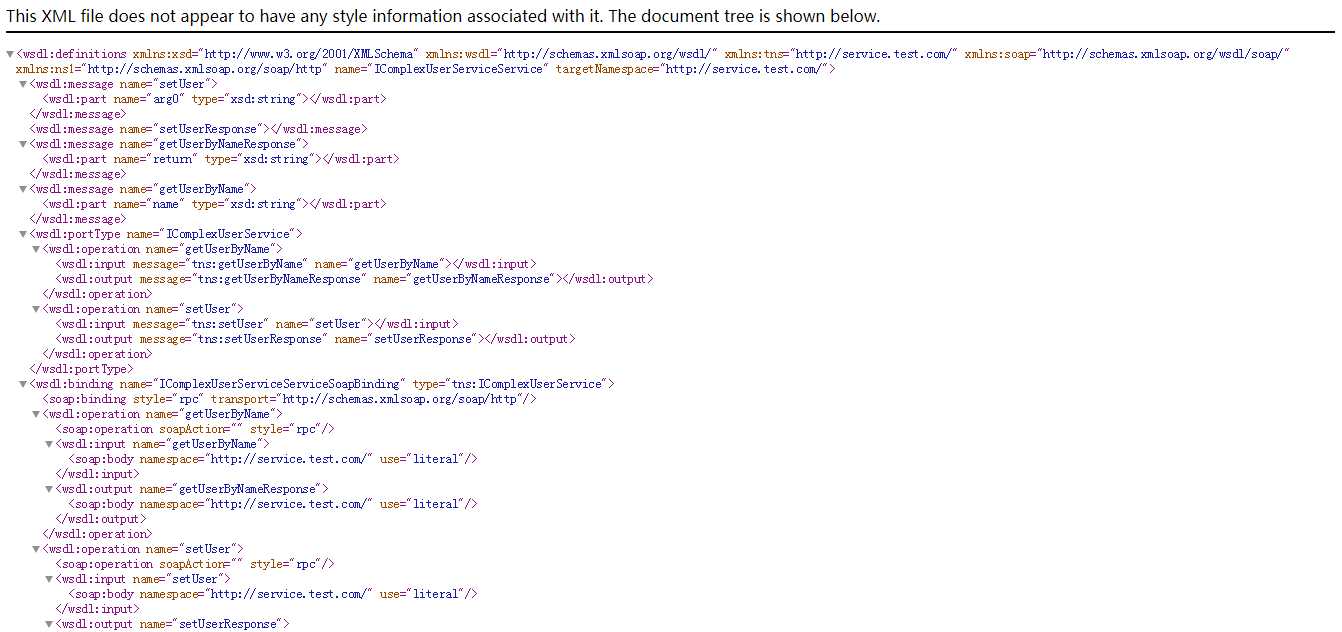Collapse setUser operation inside the binding
The image size is (1342, 632).
(x=36, y=549)
